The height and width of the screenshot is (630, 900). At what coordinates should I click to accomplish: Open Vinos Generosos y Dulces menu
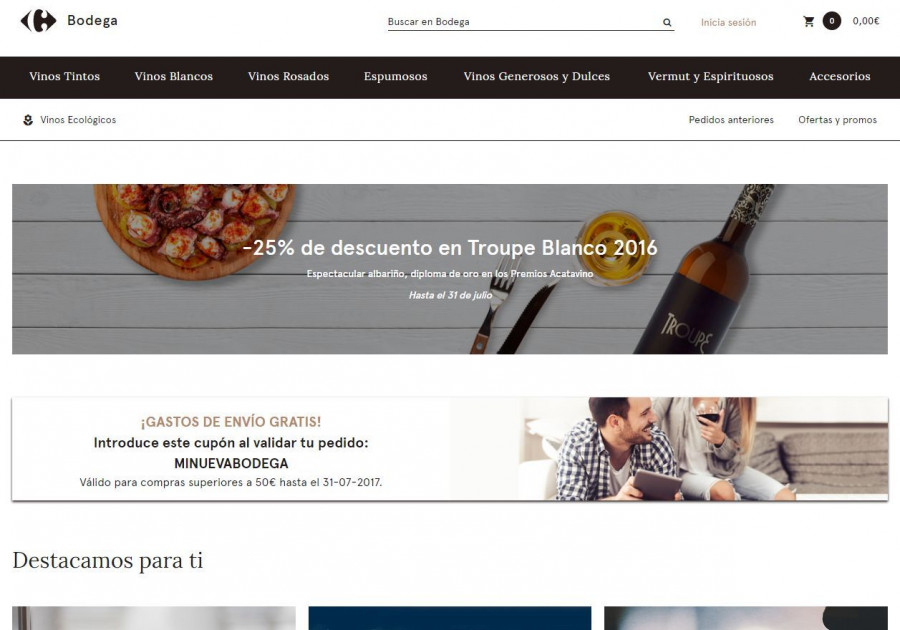(537, 76)
